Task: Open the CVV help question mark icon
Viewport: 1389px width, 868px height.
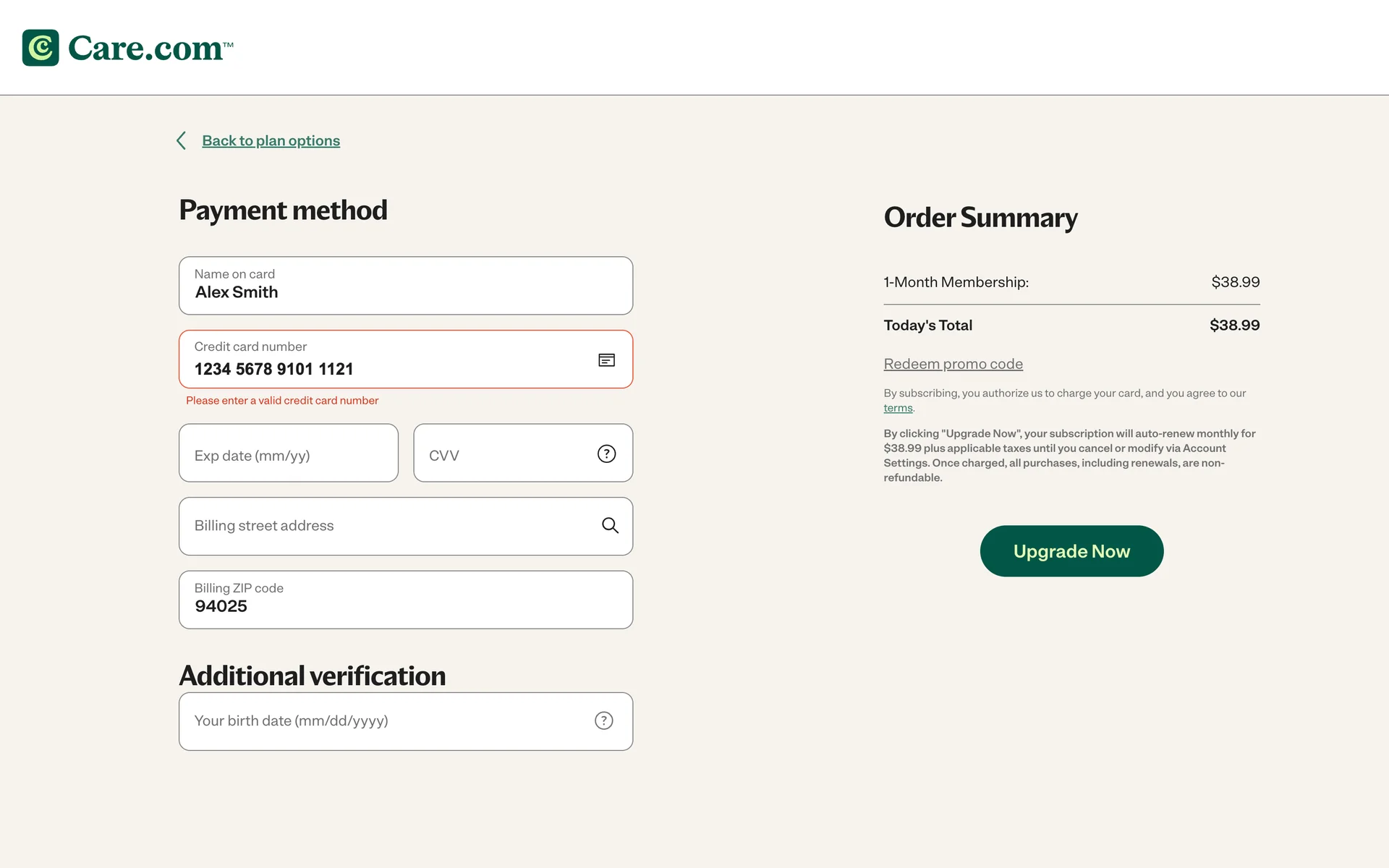Action: (606, 454)
